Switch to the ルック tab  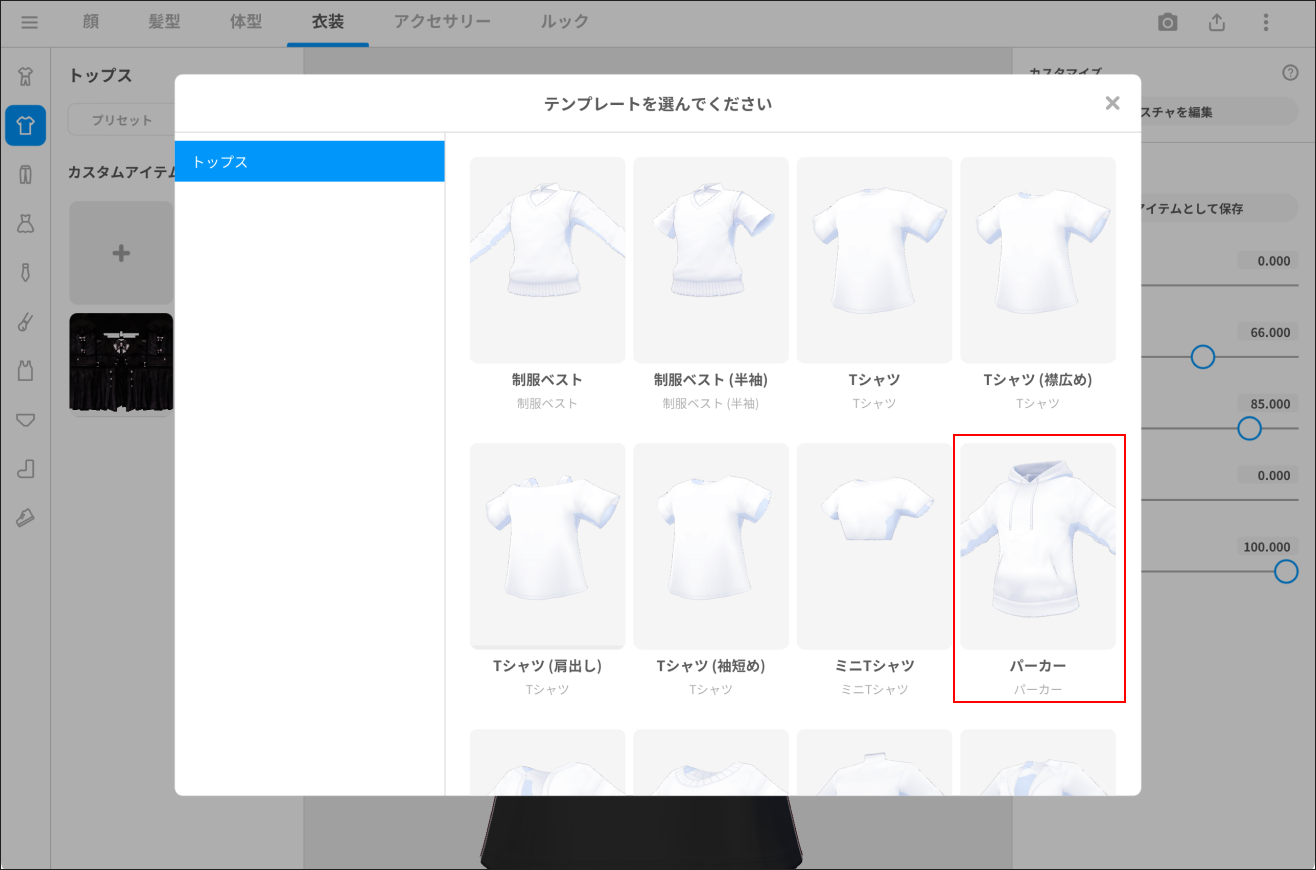[564, 22]
